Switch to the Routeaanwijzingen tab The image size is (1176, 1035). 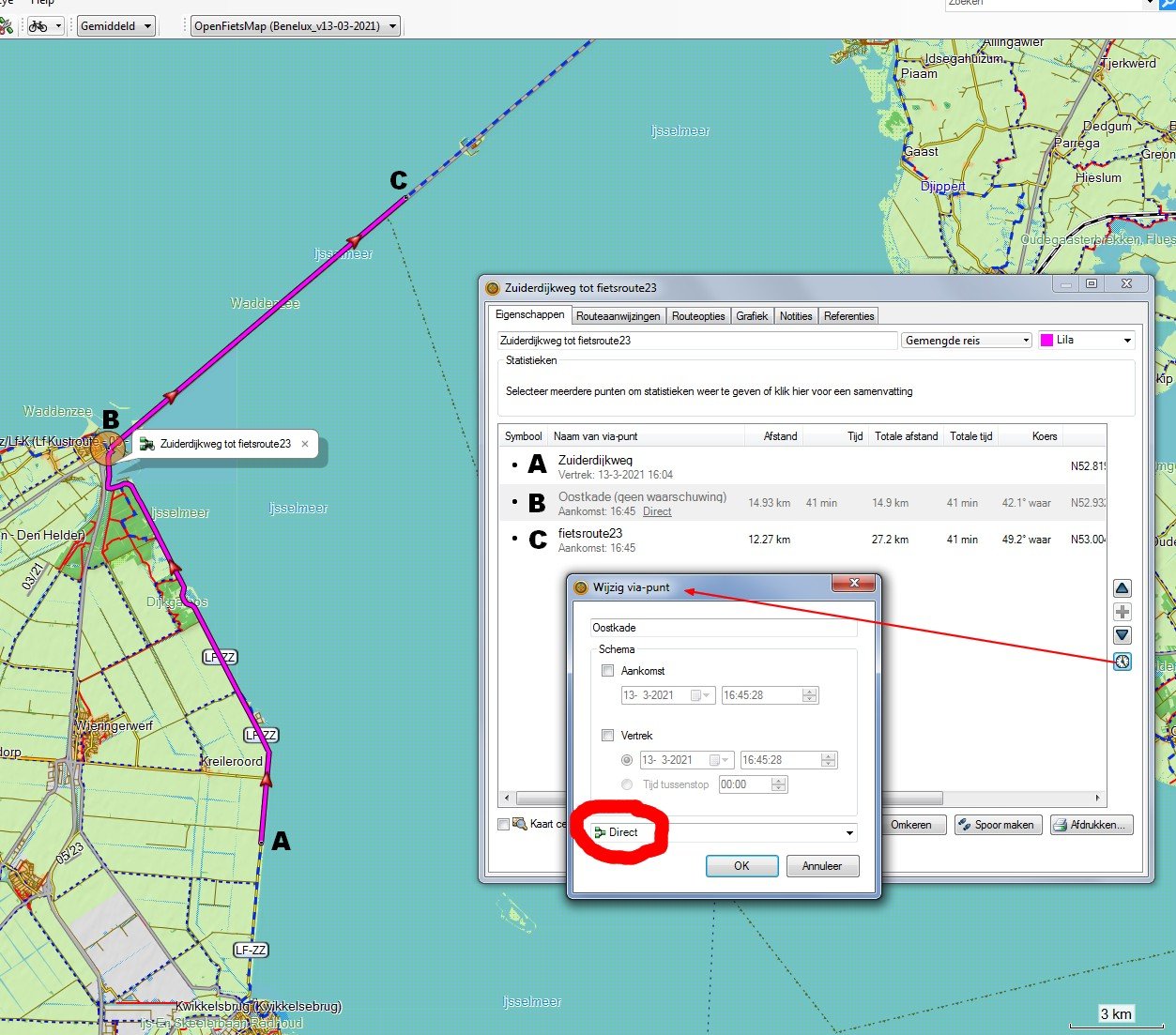tap(618, 316)
